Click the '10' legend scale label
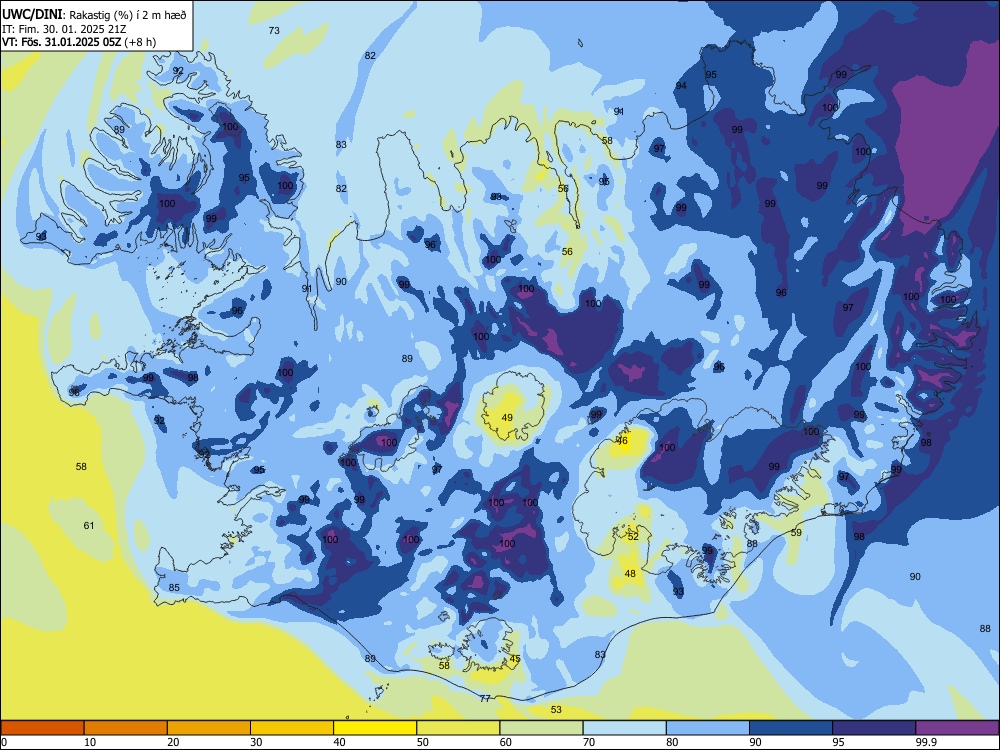Image resolution: width=1000 pixels, height=750 pixels. [x=90, y=742]
